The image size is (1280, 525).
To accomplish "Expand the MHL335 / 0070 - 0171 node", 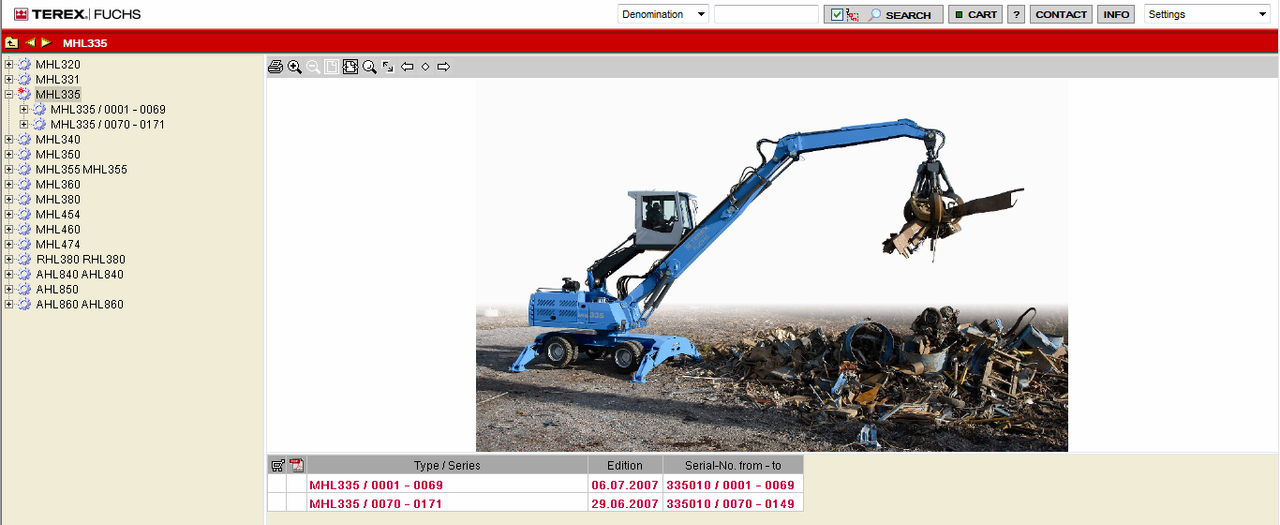I will 24,125.
